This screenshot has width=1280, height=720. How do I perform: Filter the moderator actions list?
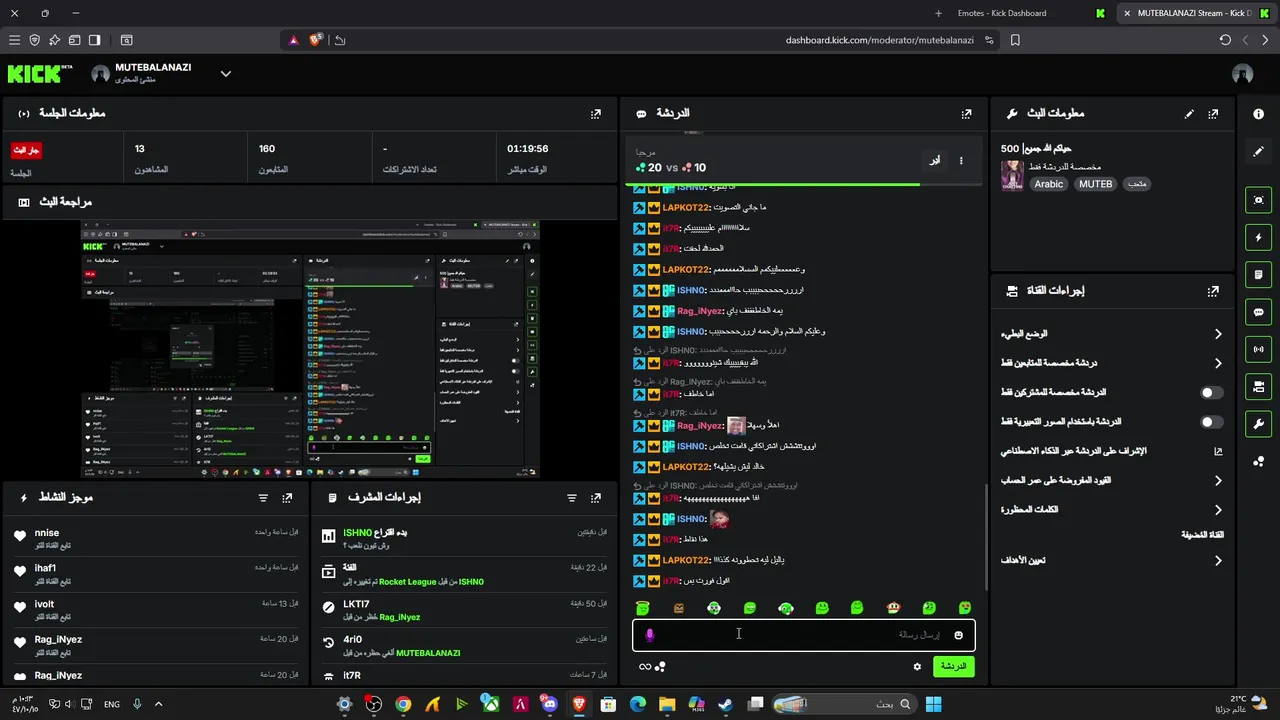(572, 497)
